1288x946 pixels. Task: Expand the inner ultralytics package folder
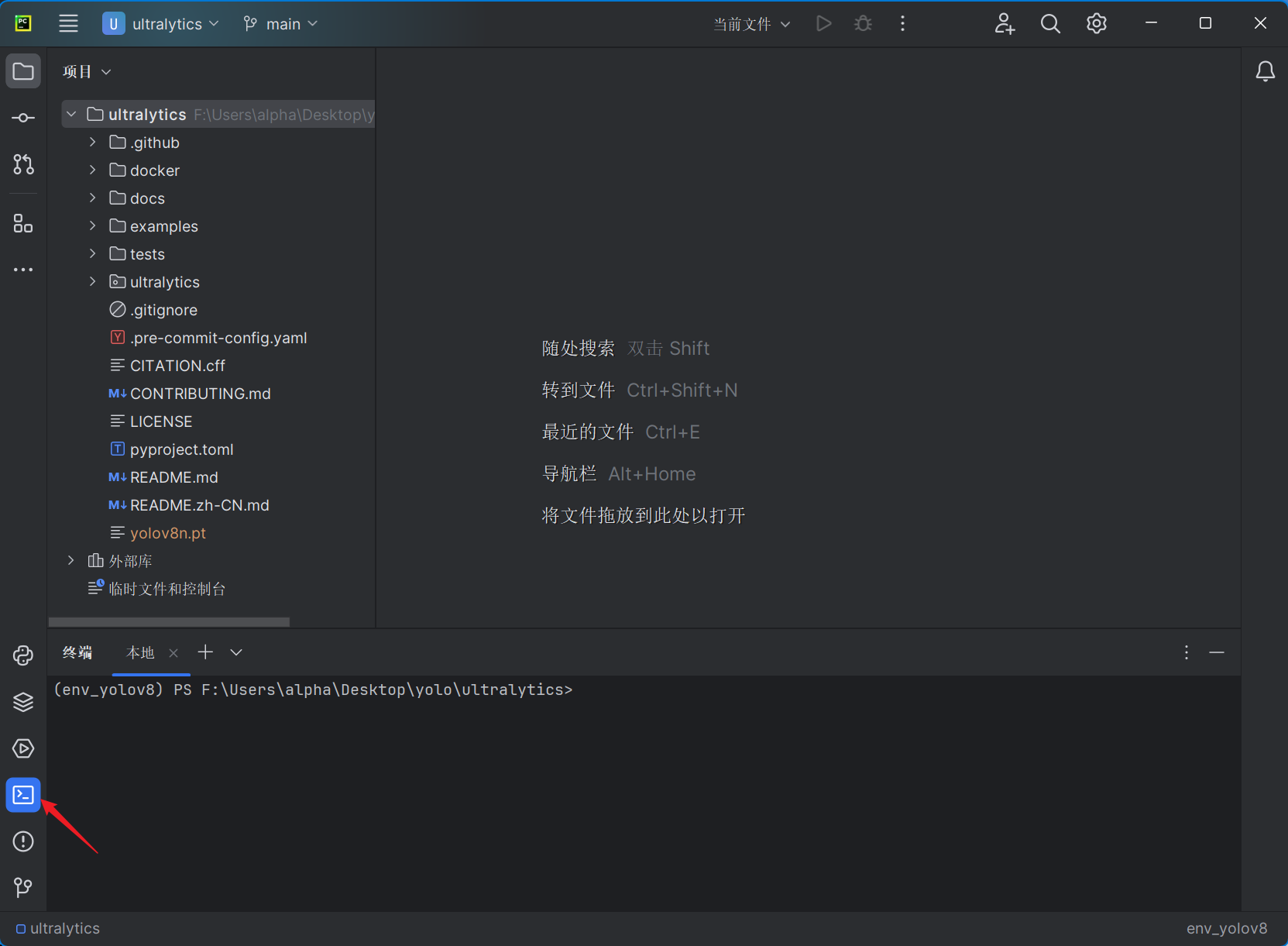[93, 282]
